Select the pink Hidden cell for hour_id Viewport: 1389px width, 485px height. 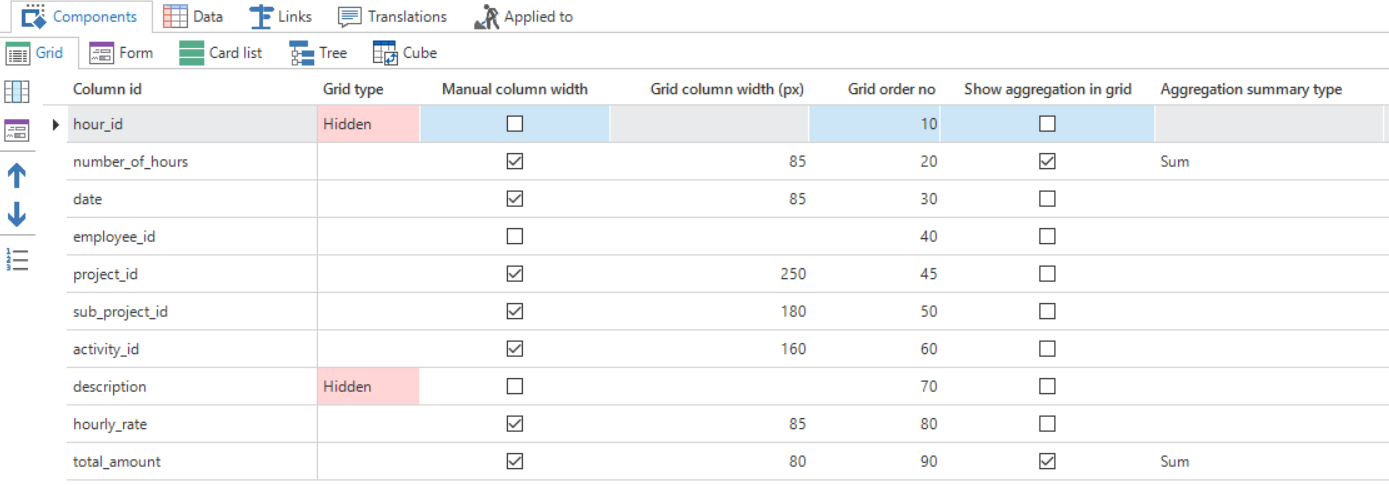coord(368,124)
